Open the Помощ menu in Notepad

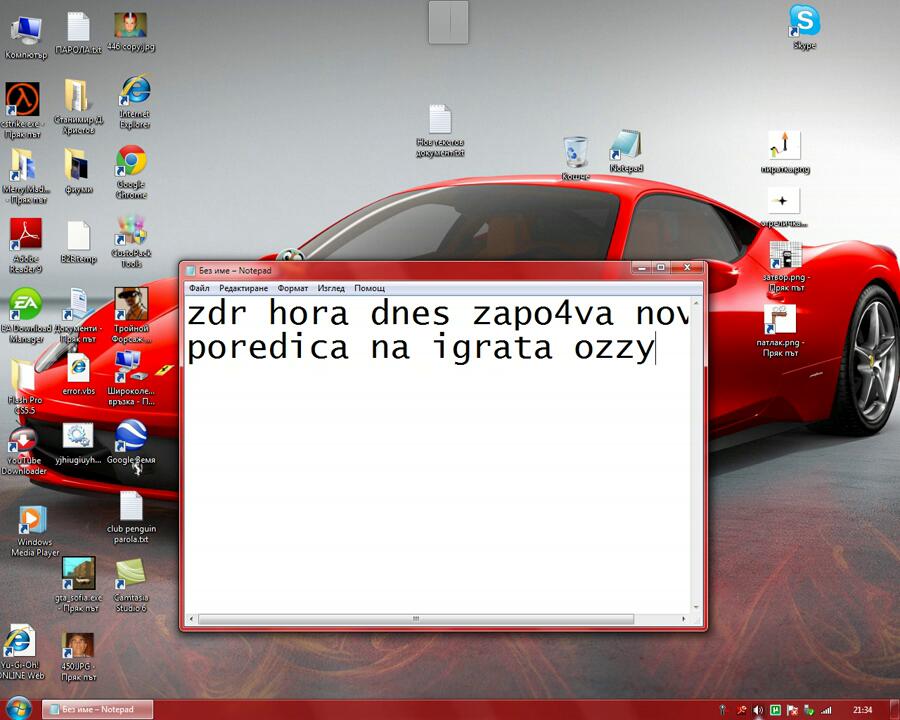tap(369, 288)
